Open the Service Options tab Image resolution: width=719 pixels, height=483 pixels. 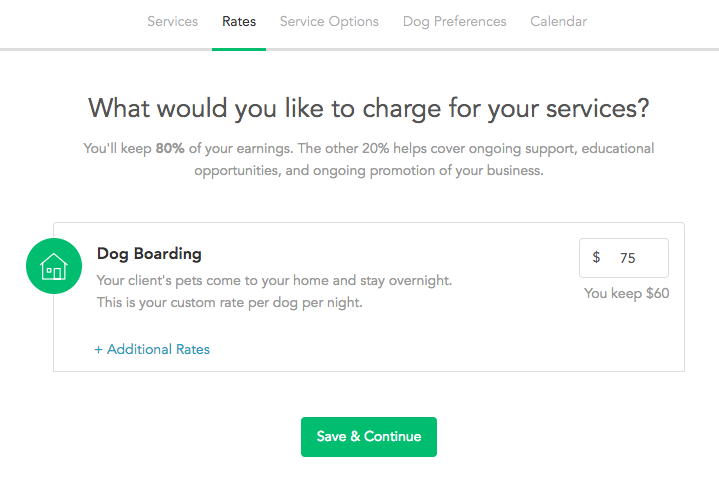329,22
